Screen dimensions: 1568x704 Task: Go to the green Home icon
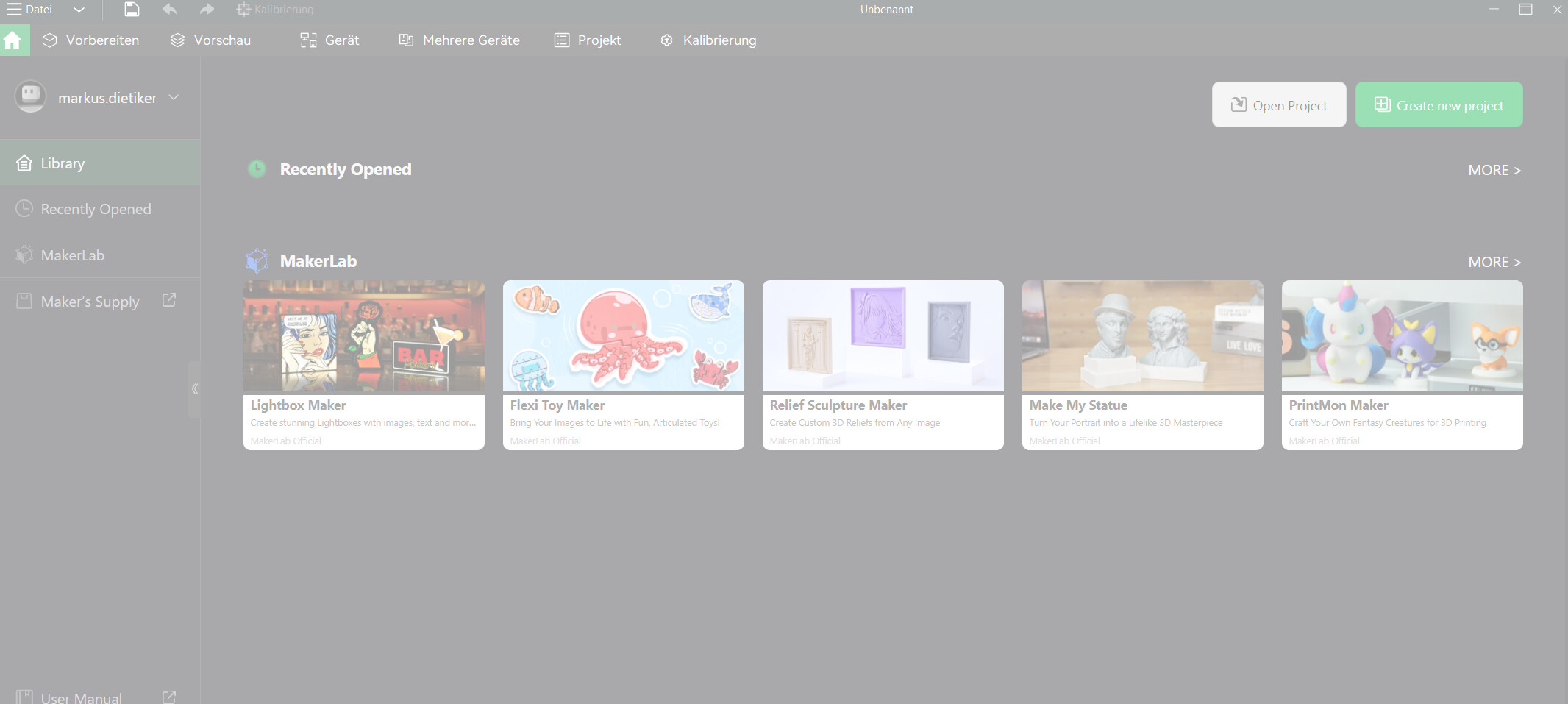[13, 40]
